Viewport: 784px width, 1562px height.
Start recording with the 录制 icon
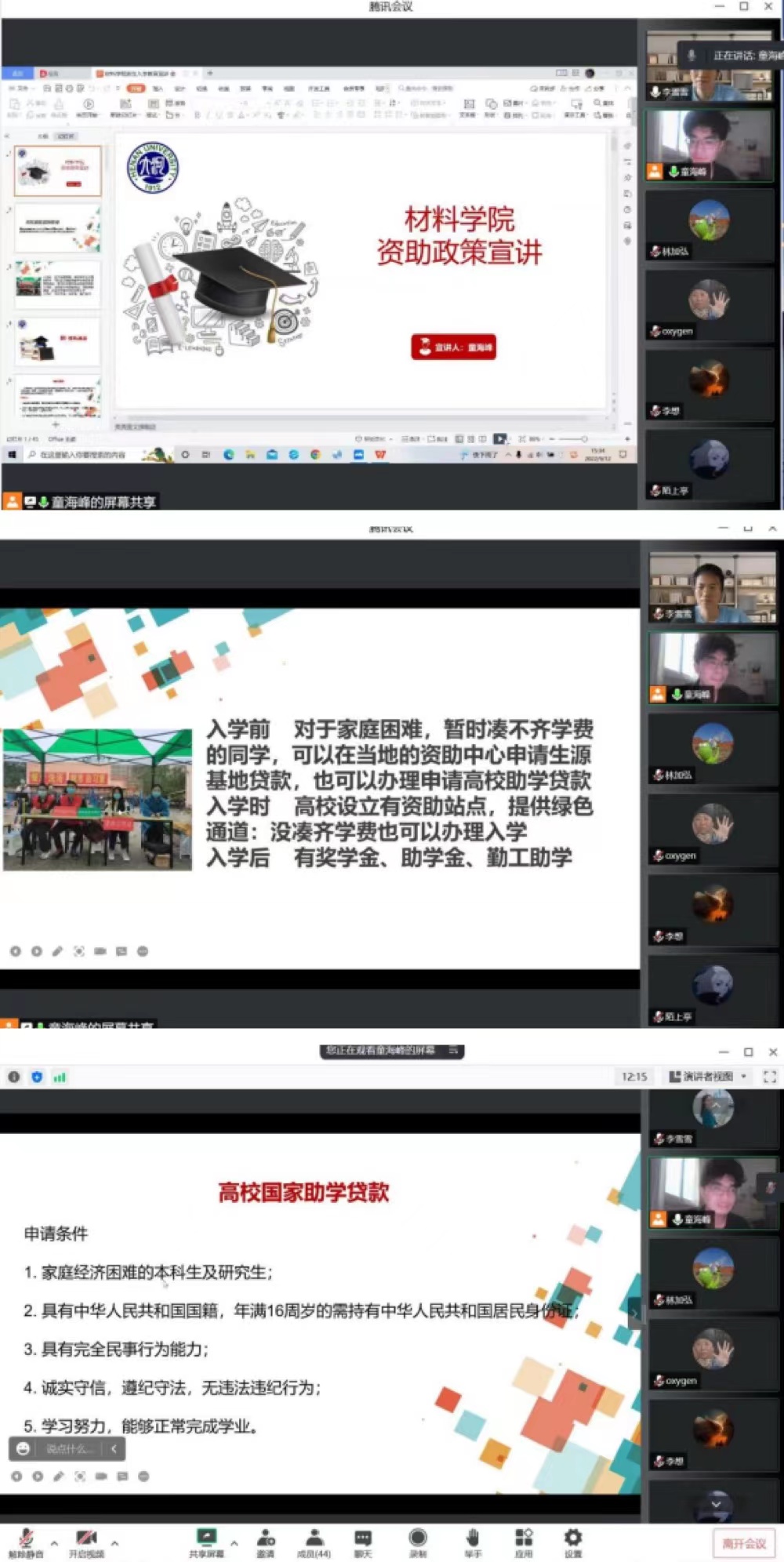[x=418, y=1540]
